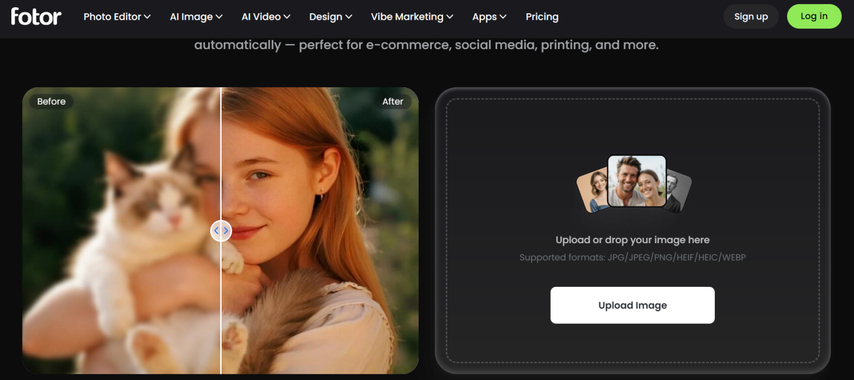Click the blurred cat side of the photo
Viewport: 854px width, 380px height.
(121, 230)
